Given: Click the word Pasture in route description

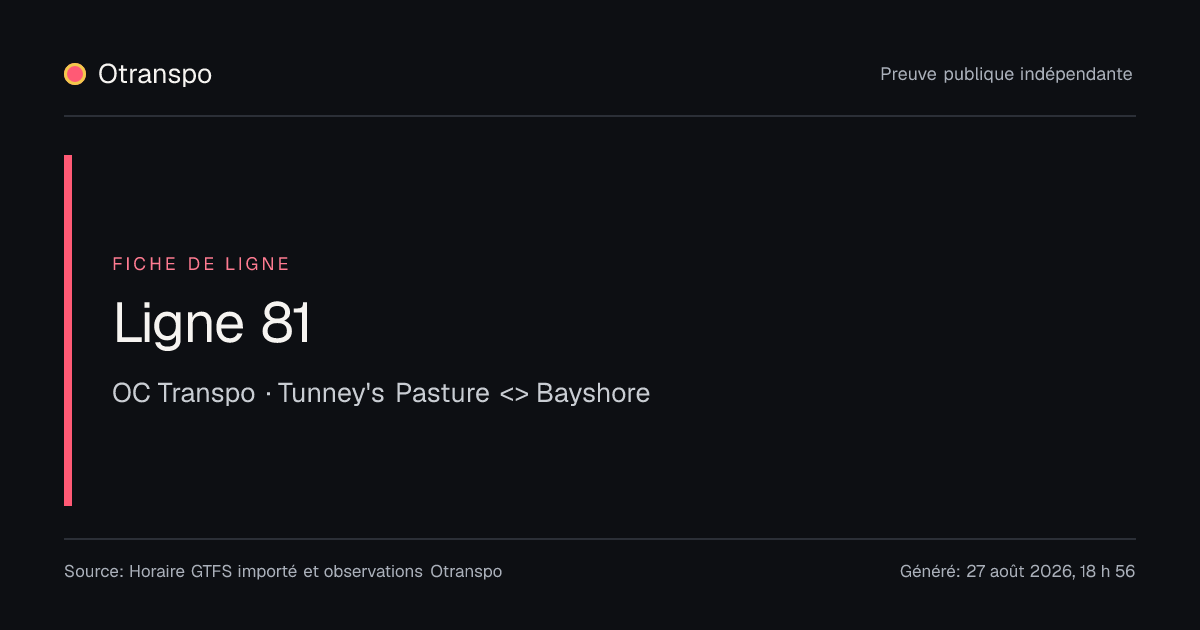Looking at the screenshot, I should (442, 393).
